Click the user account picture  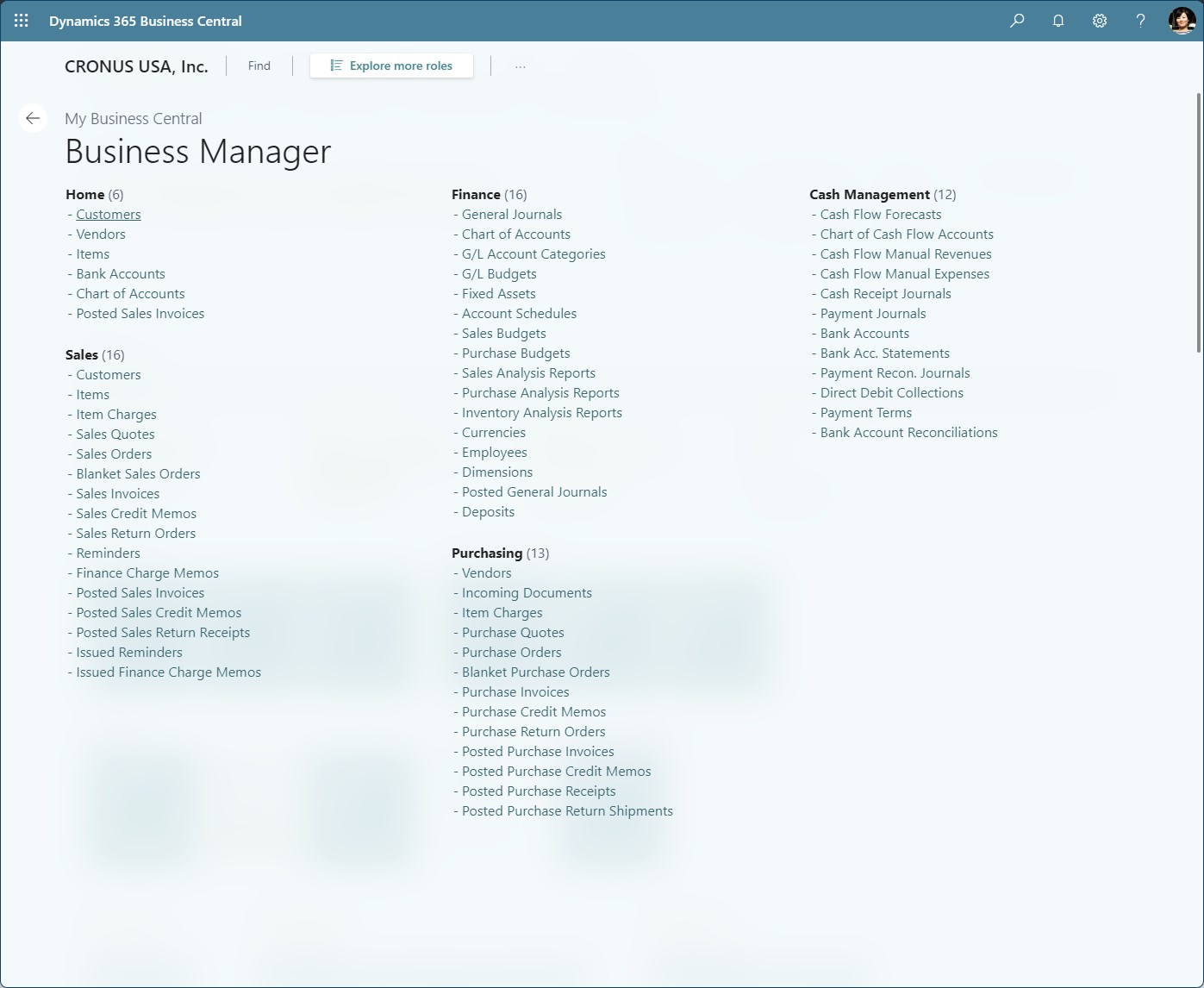(x=1180, y=21)
